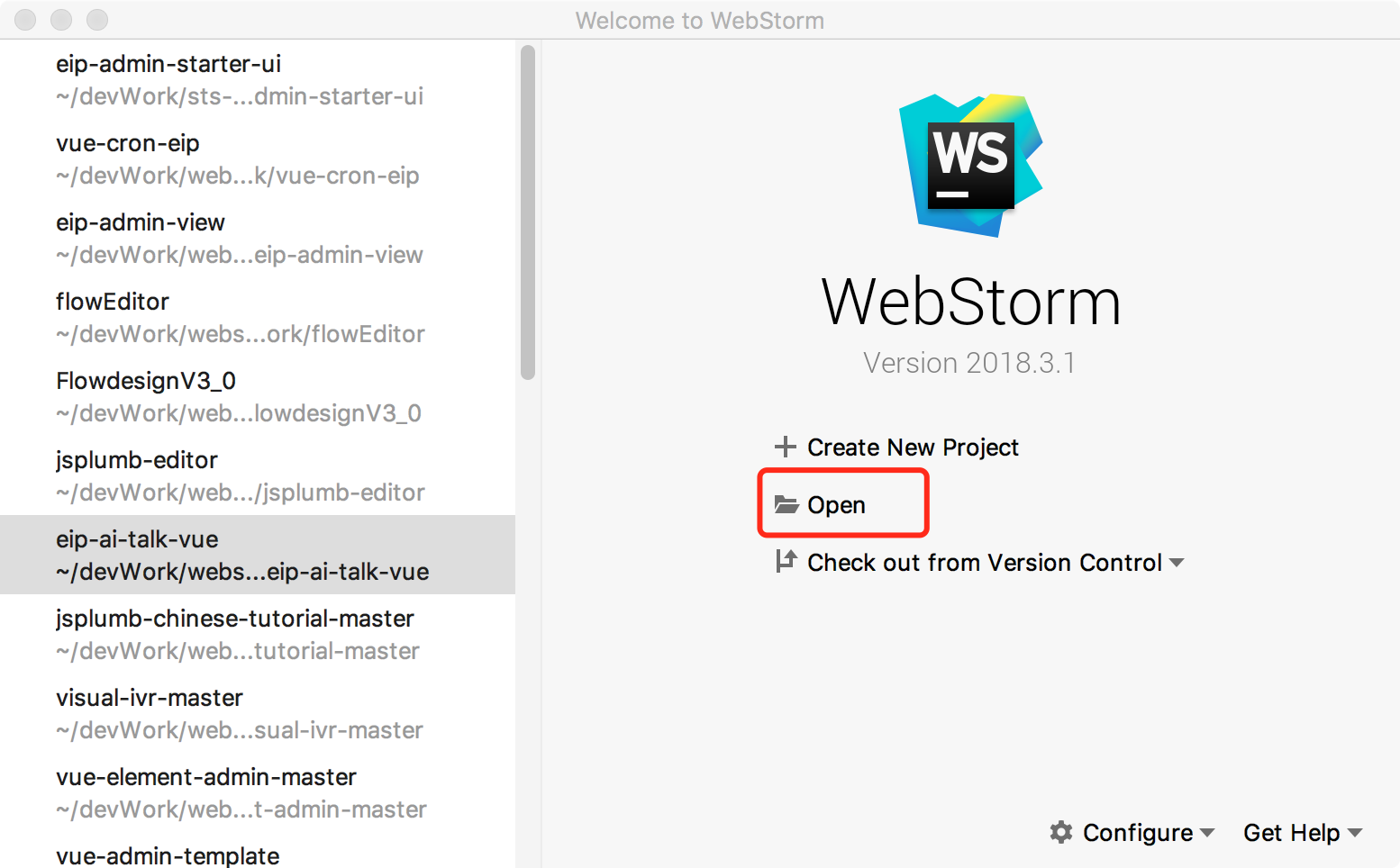This screenshot has height=868, width=1400.
Task: Open an existing project via Open
Action: pyautogui.click(x=836, y=505)
